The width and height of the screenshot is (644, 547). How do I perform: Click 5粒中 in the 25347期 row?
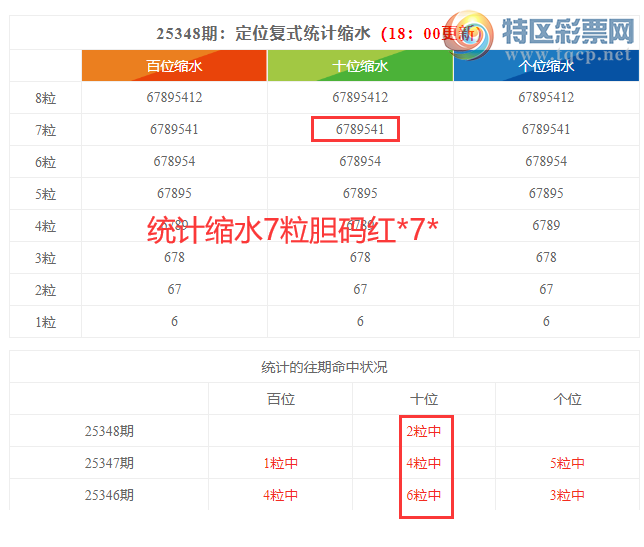pyautogui.click(x=567, y=463)
